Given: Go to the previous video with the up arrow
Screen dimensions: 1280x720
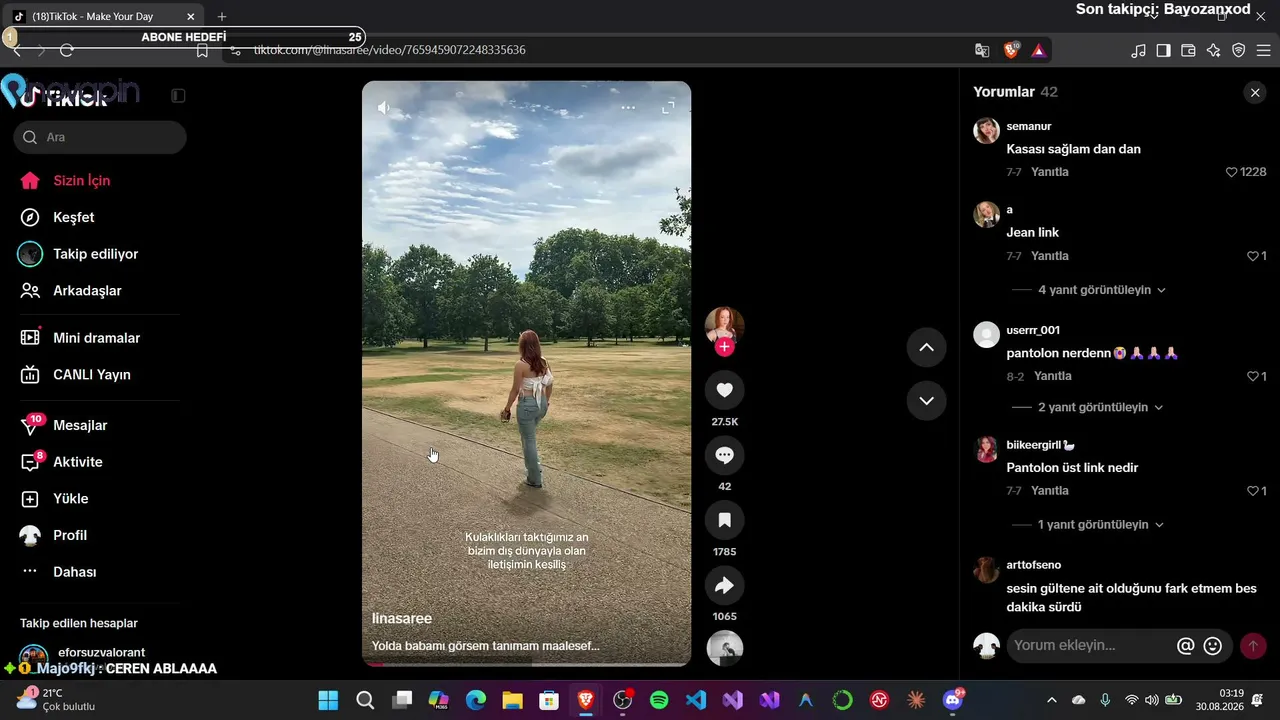Looking at the screenshot, I should coord(926,347).
